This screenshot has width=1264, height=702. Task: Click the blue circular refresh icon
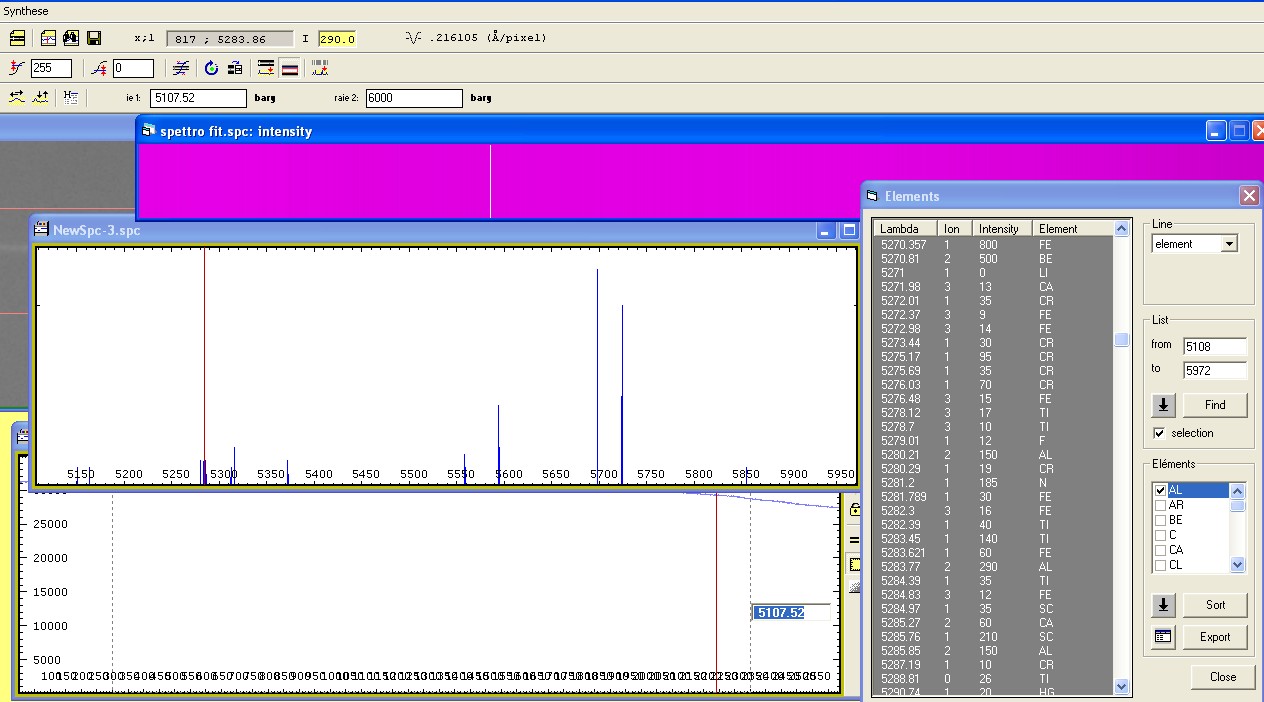pyautogui.click(x=211, y=68)
